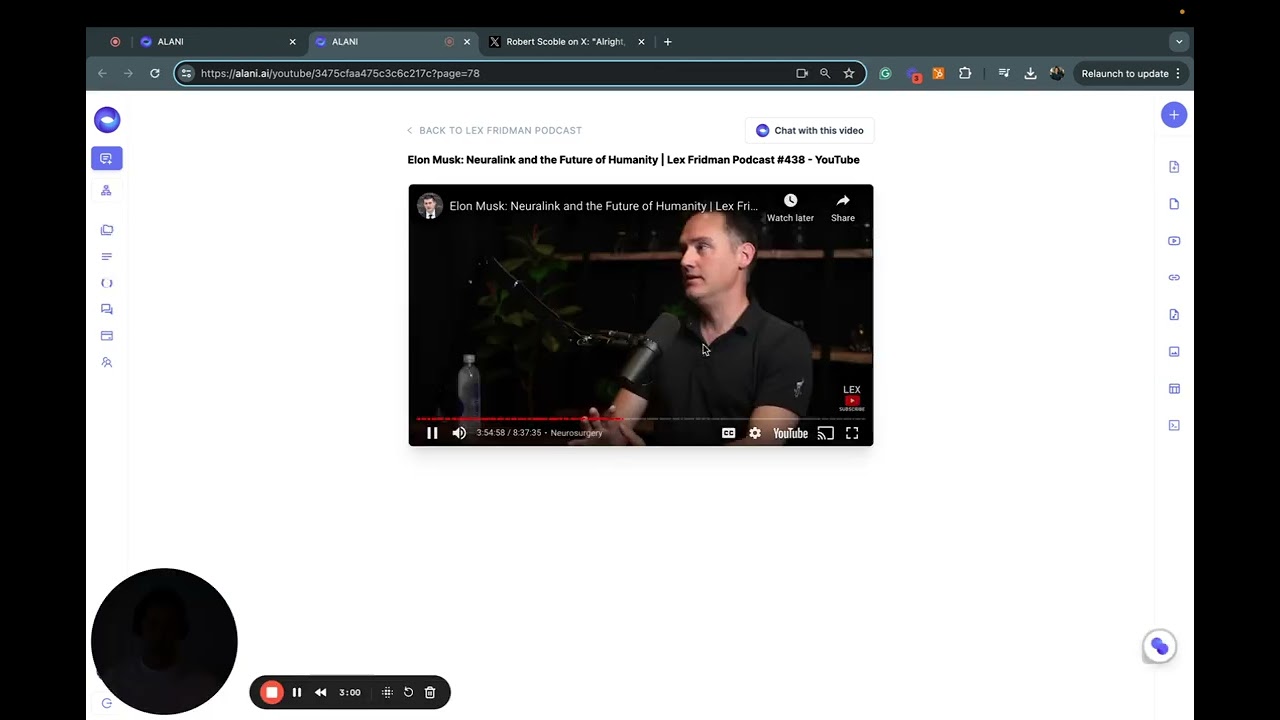The image size is (1280, 720).
Task: Click the ALANI logo in sidebar
Action: 107,120
